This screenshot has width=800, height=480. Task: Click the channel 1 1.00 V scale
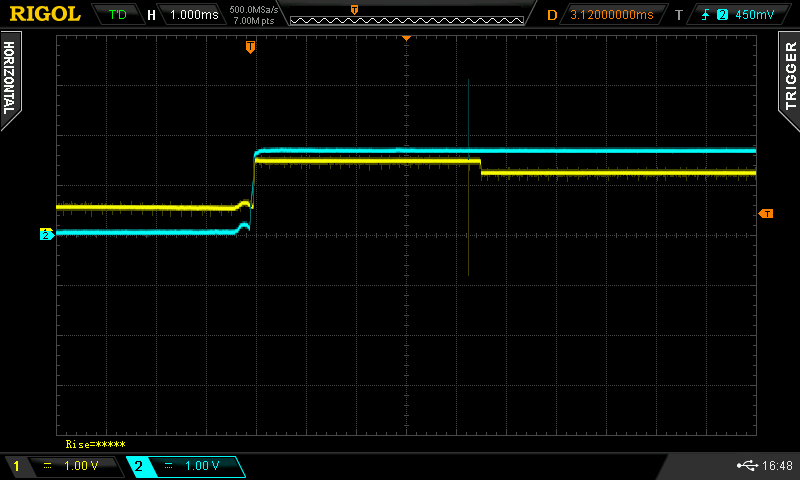click(81, 466)
